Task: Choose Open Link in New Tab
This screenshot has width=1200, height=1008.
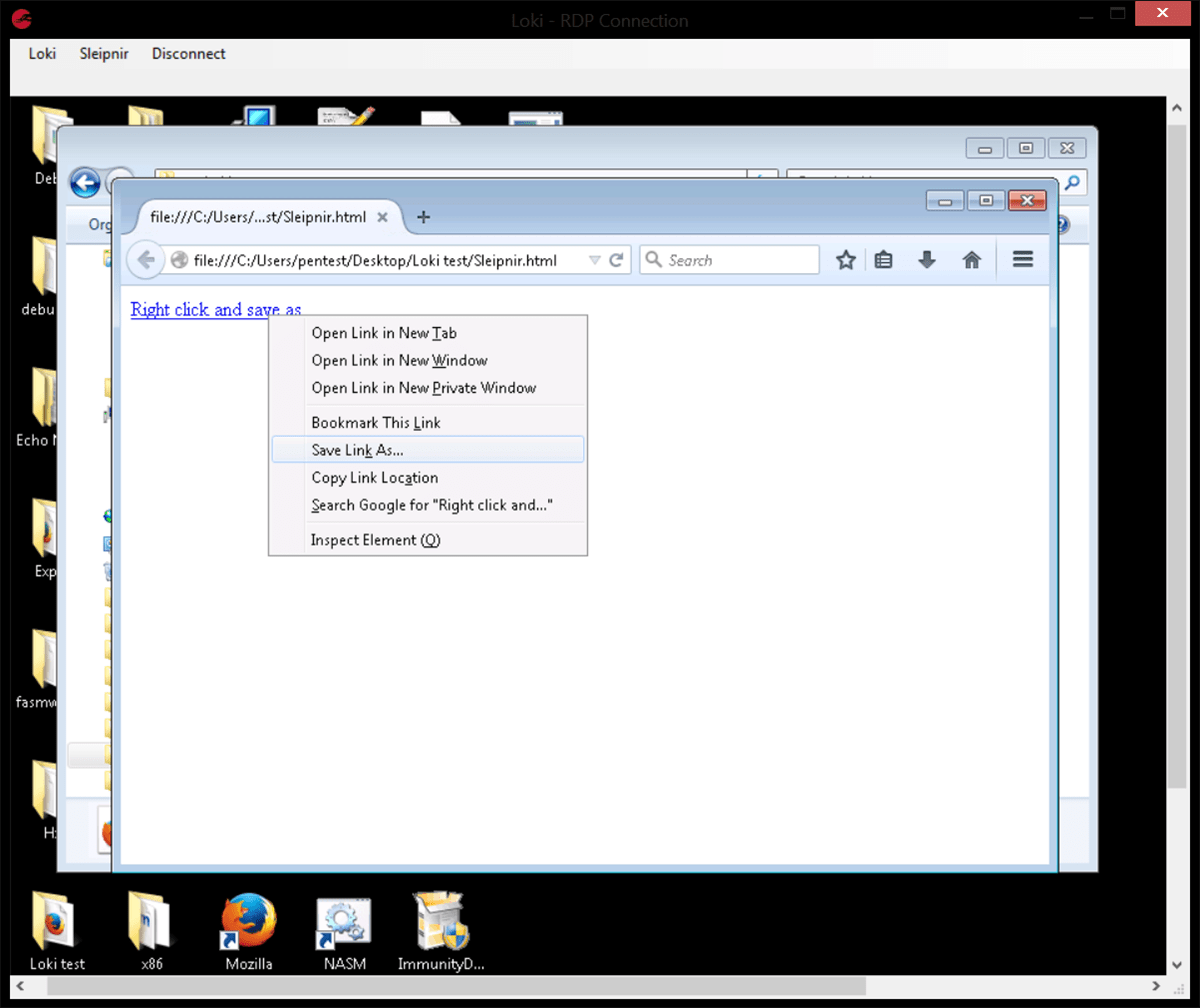Action: pyautogui.click(x=384, y=333)
